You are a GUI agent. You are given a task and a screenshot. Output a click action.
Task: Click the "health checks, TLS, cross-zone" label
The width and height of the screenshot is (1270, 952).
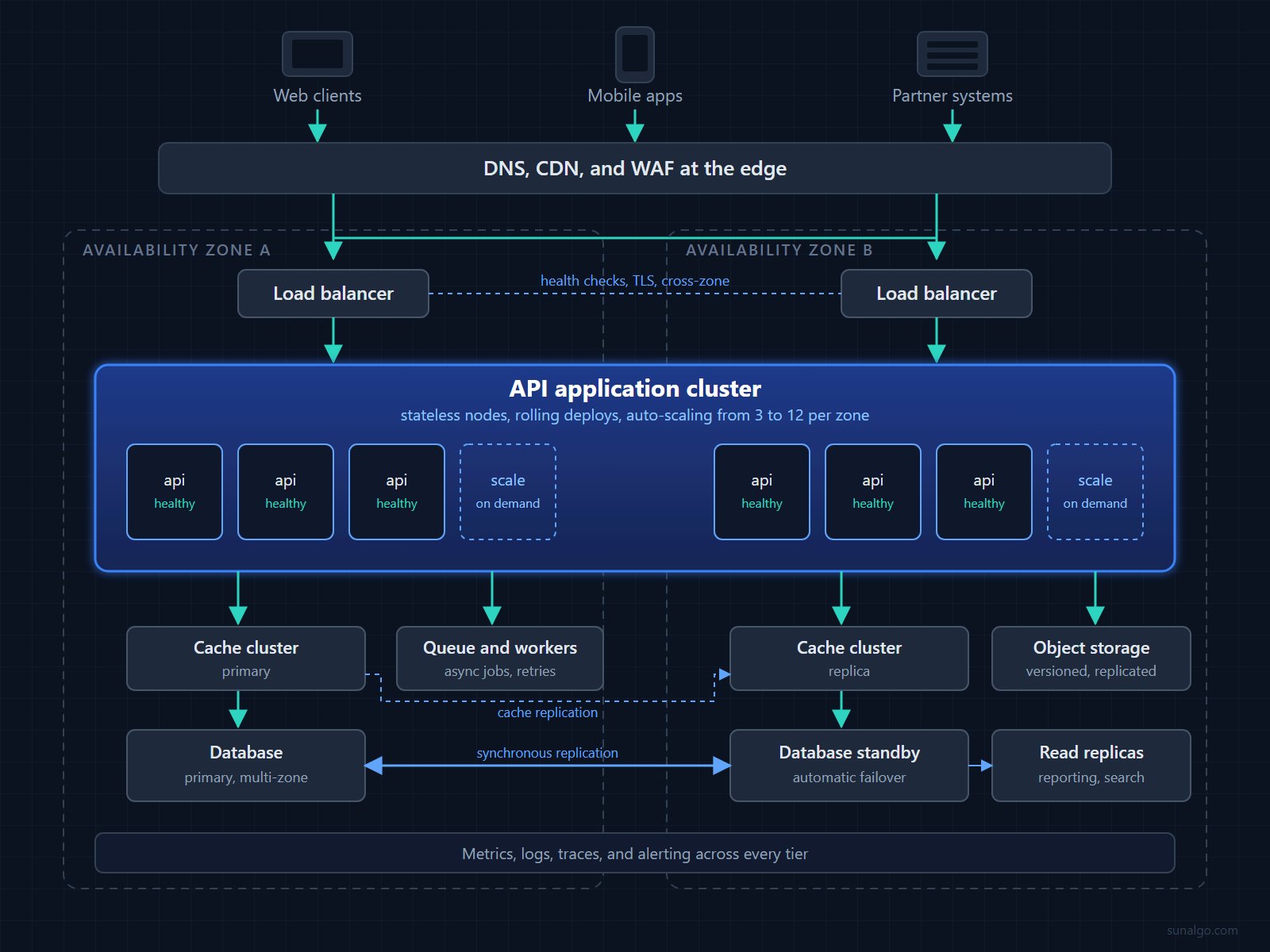(635, 281)
